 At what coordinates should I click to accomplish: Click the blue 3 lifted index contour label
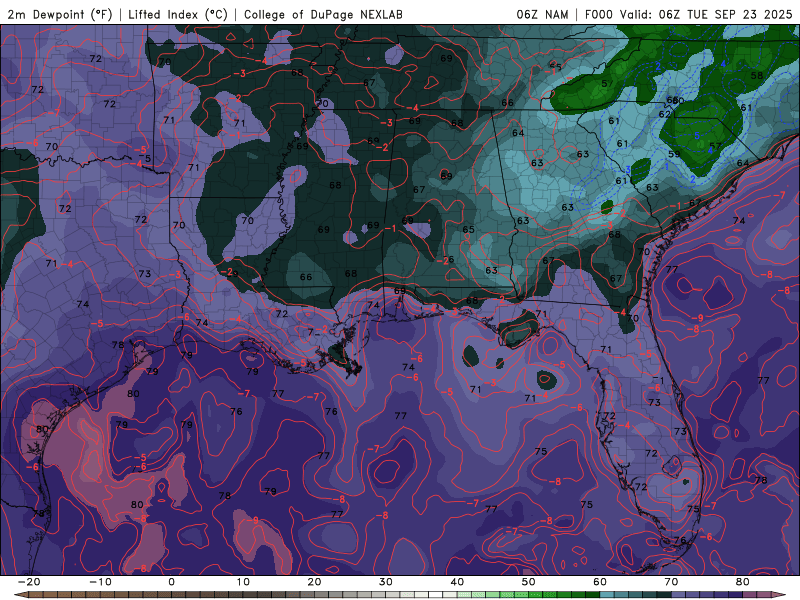tap(628, 169)
